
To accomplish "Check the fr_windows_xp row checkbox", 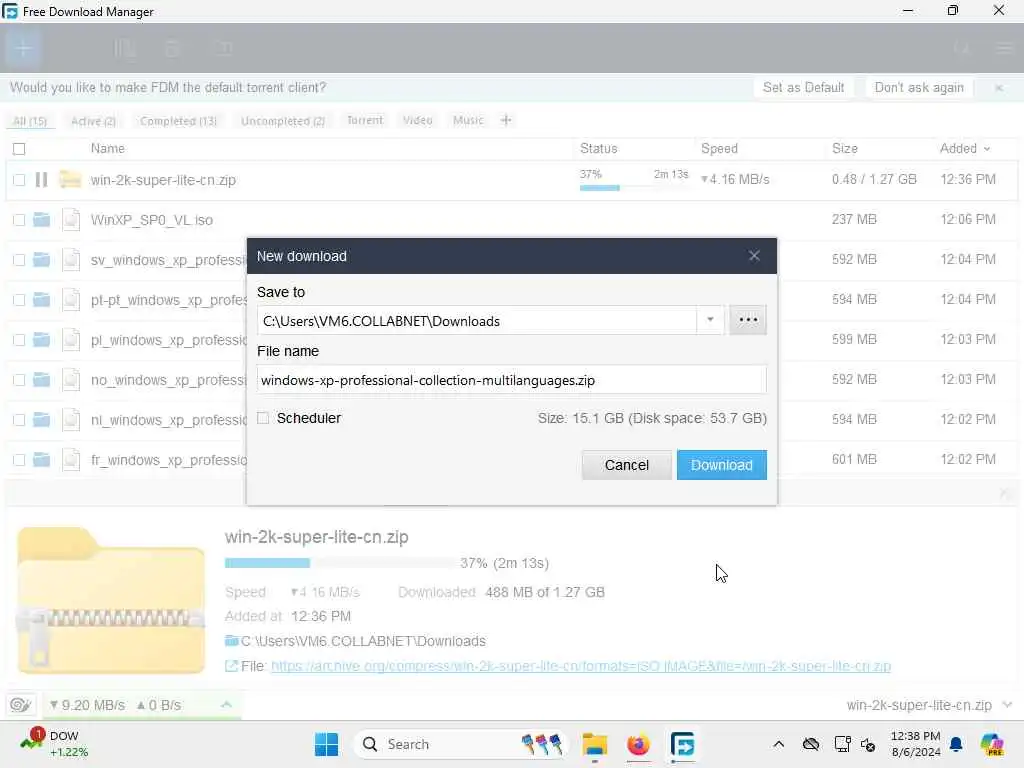I will pos(19,460).
